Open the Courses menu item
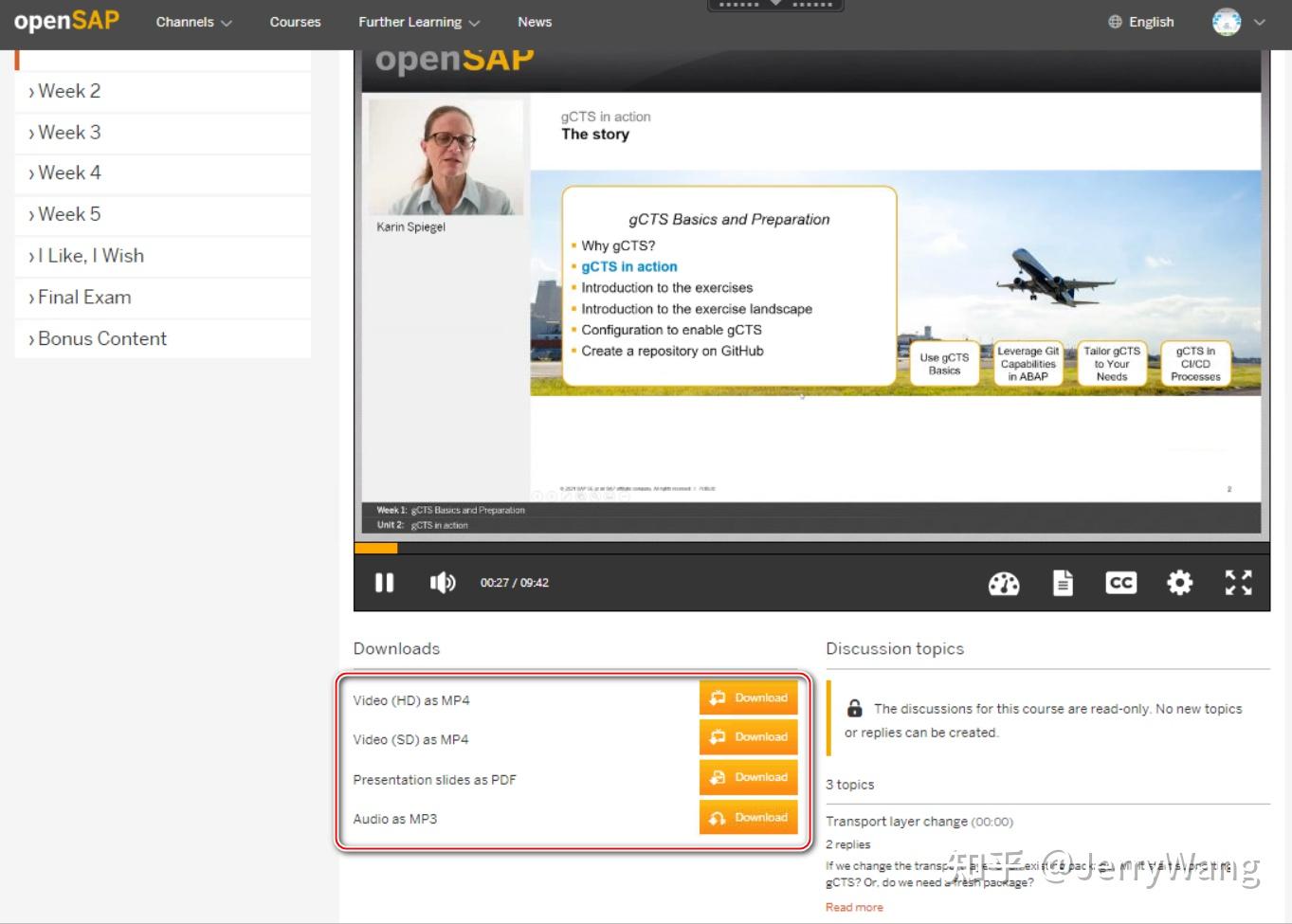The width and height of the screenshot is (1292, 924). (295, 21)
